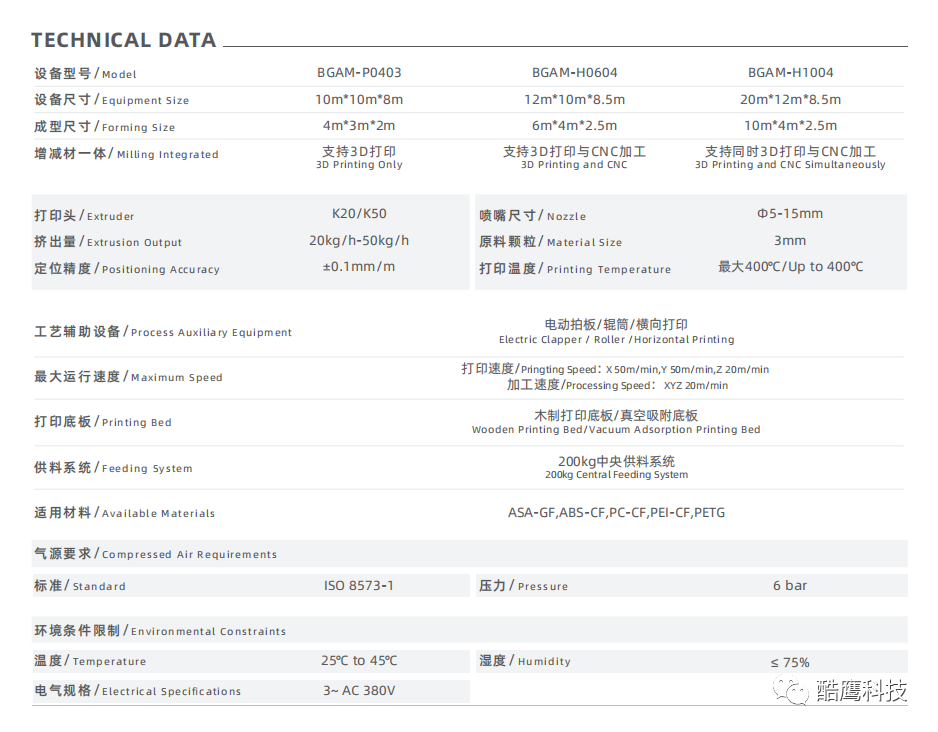
Task: Select the Up to 400℃ printing temperature
Action: coord(790,267)
